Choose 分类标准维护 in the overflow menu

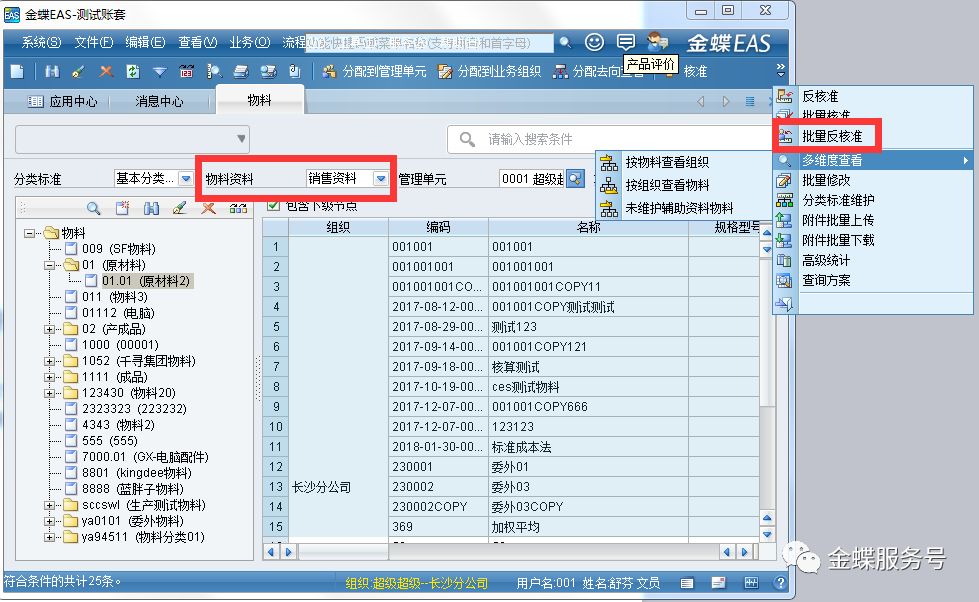pos(838,200)
